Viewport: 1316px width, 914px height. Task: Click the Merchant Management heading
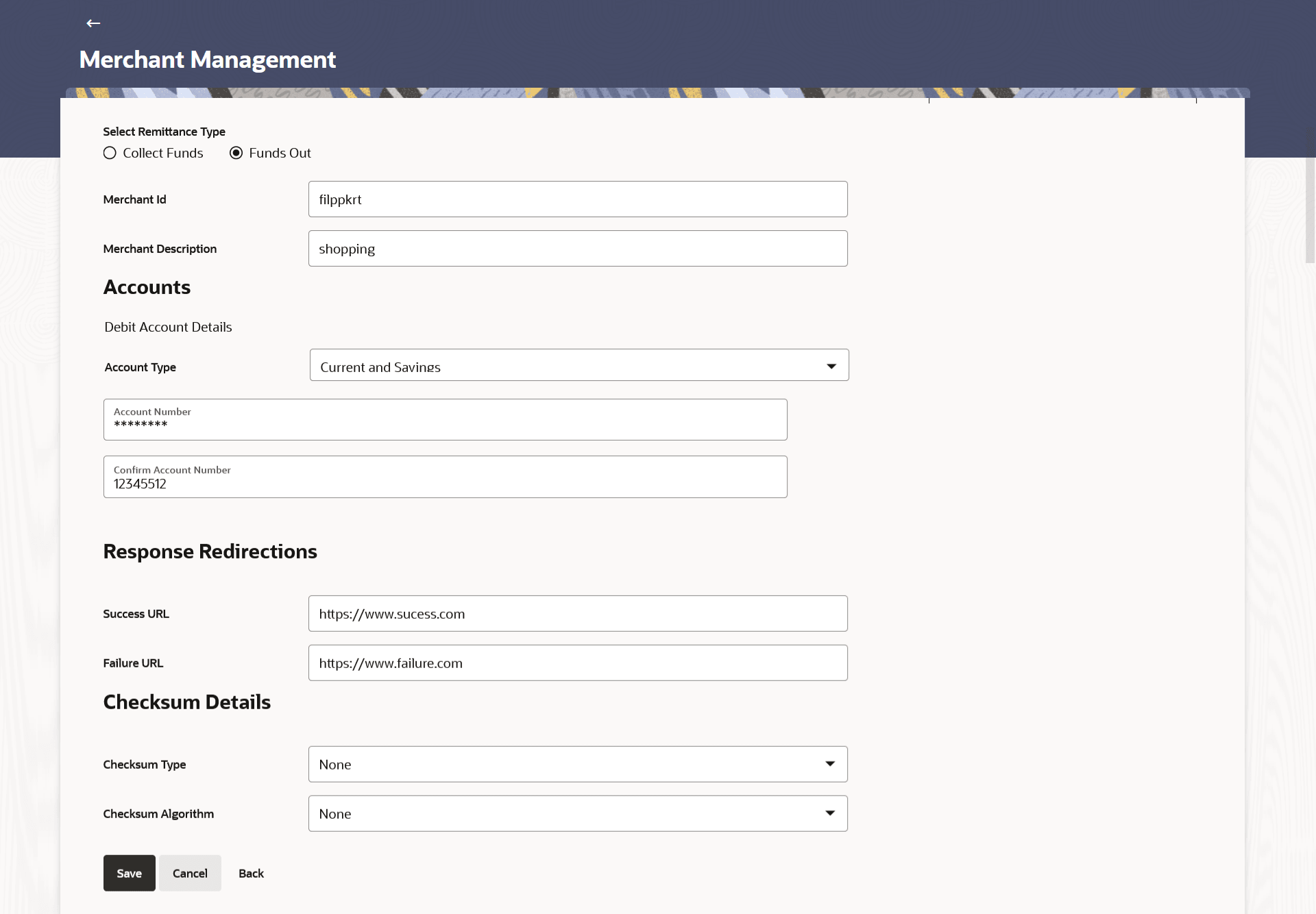[x=207, y=60]
